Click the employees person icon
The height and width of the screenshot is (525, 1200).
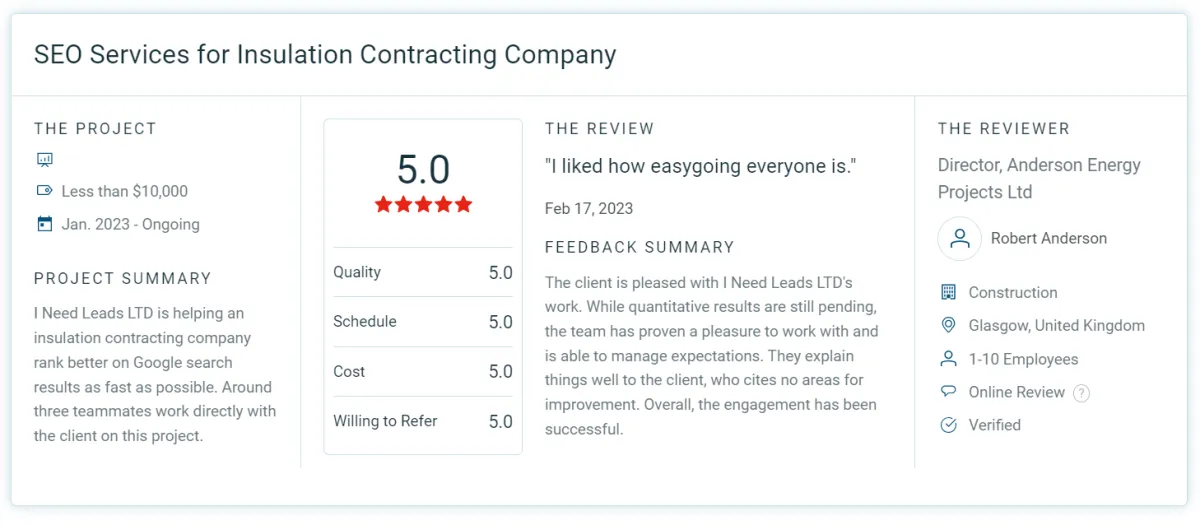click(x=949, y=359)
